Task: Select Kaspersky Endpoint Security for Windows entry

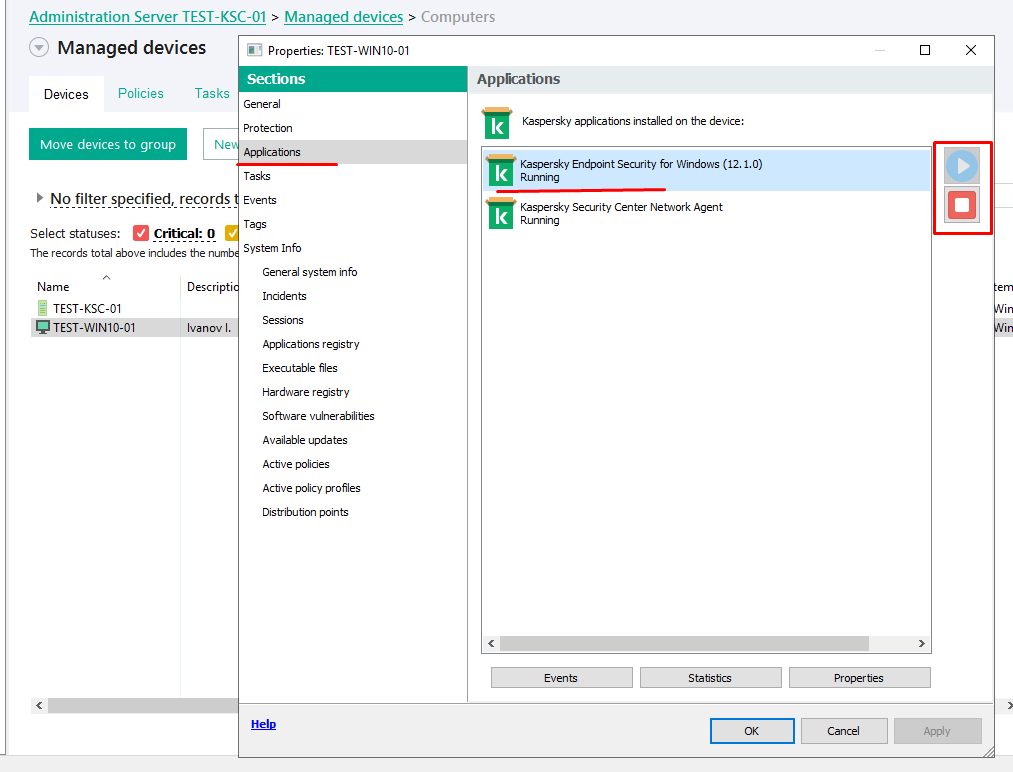Action: [x=706, y=171]
